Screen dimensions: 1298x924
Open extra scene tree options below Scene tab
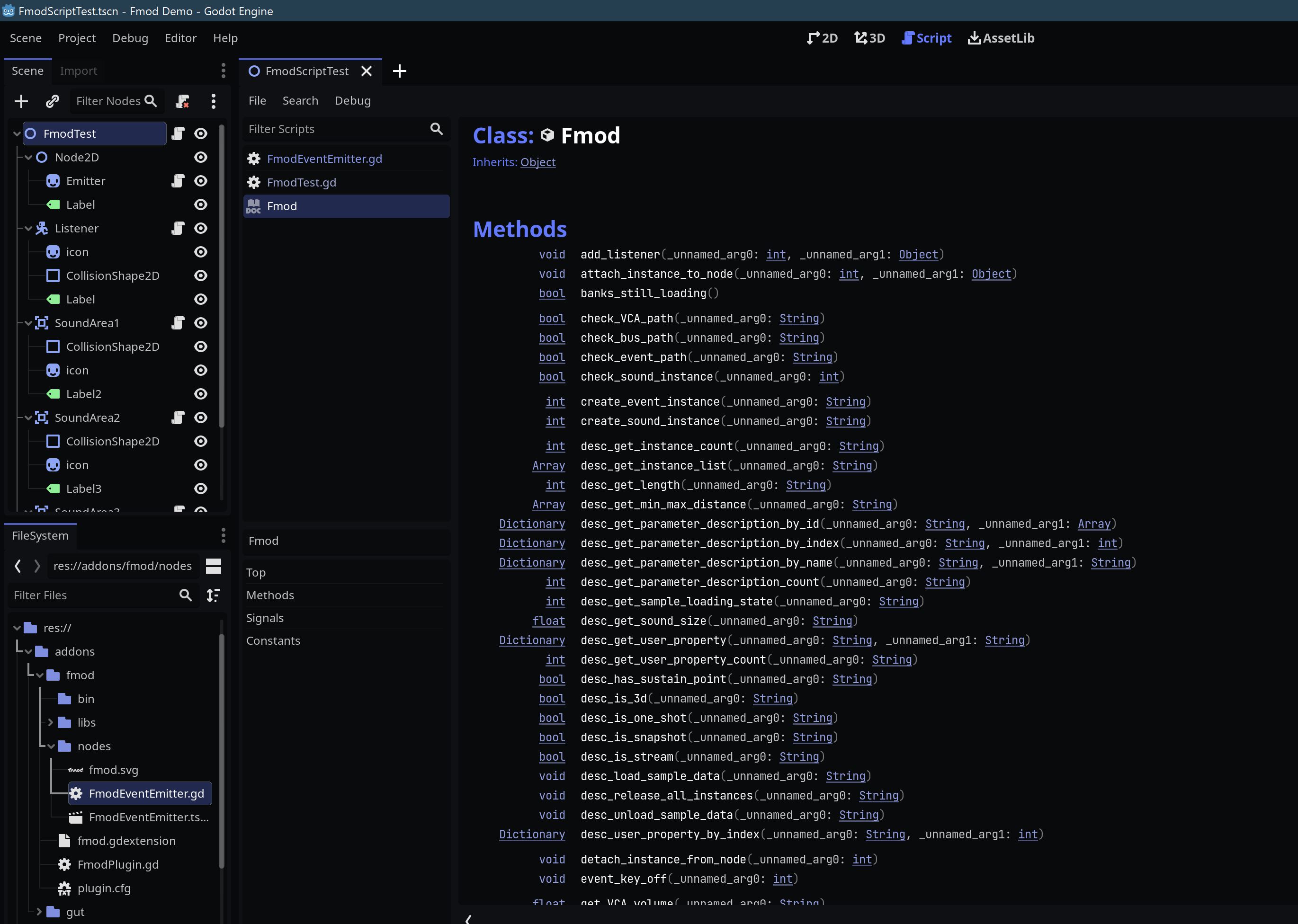[214, 101]
